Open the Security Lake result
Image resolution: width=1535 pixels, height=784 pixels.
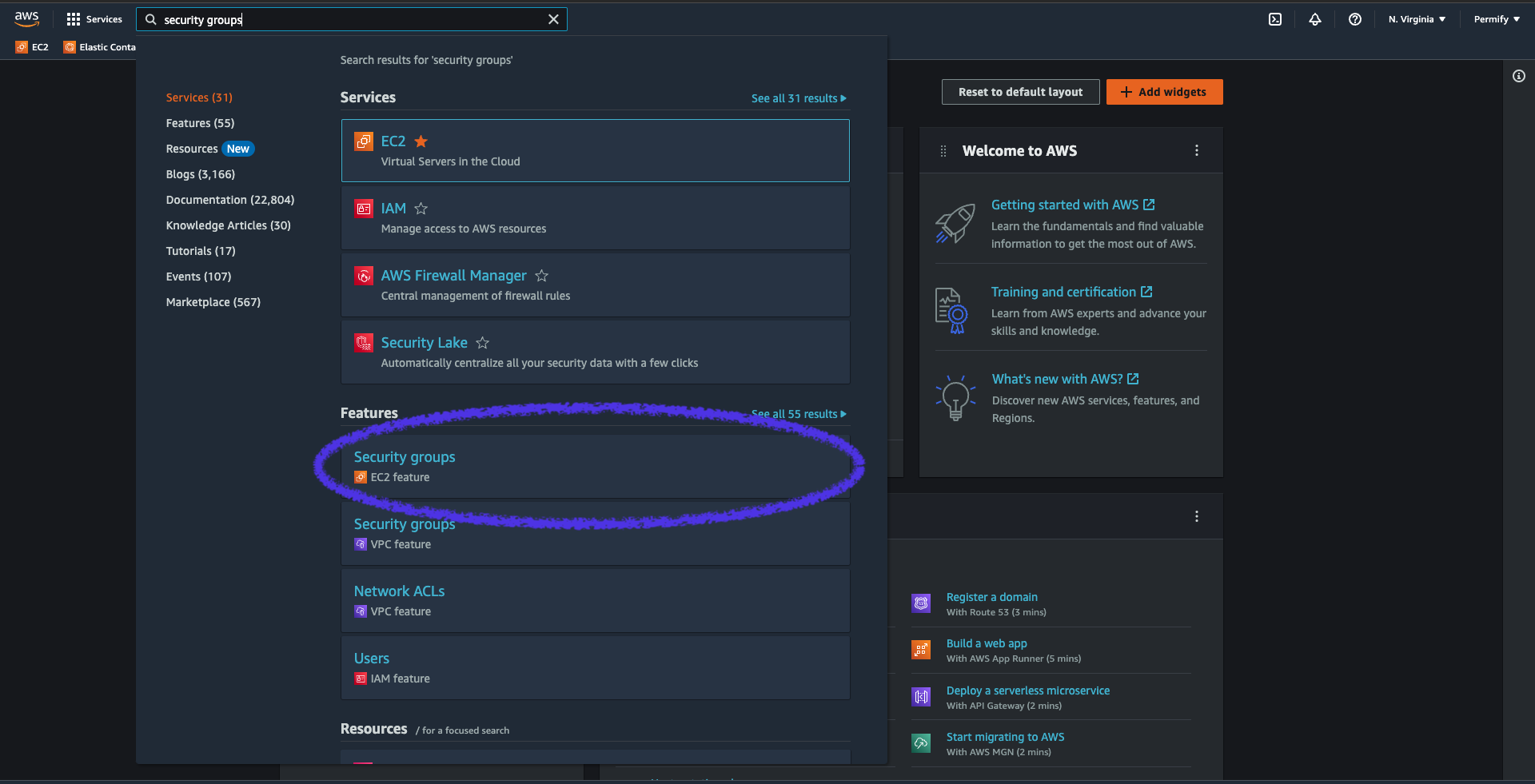tap(424, 343)
